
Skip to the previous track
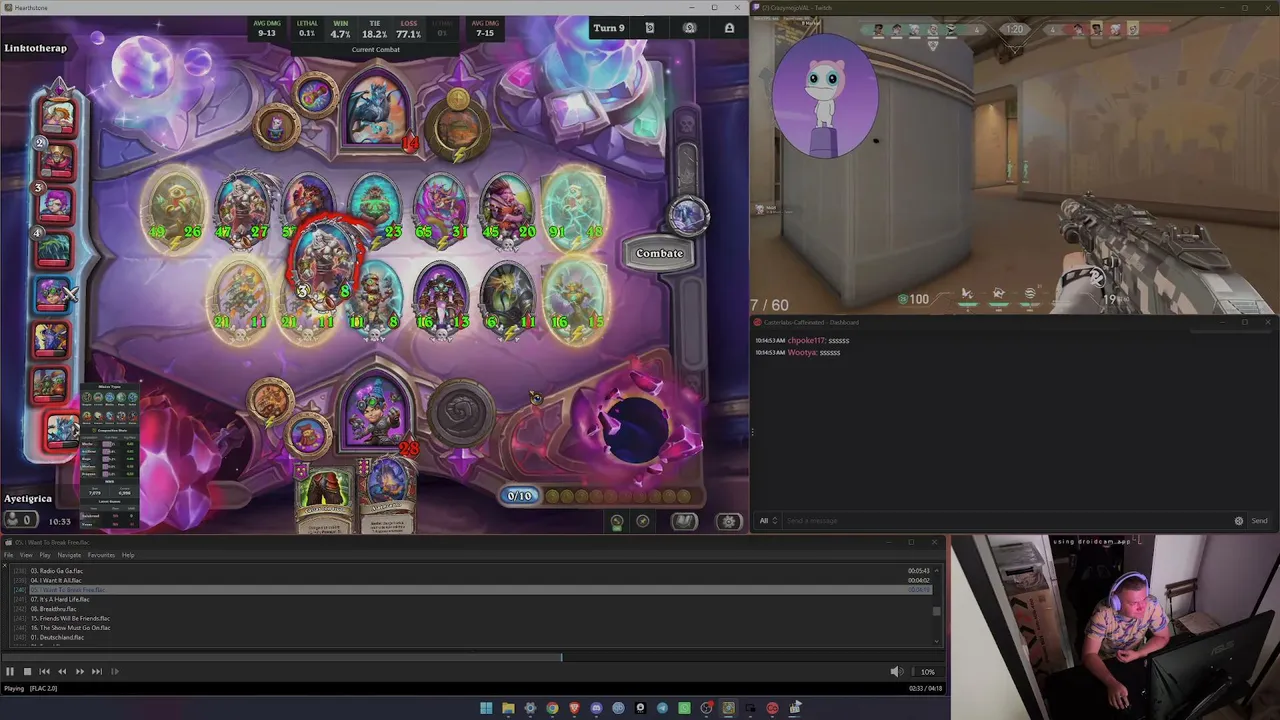pos(44,672)
